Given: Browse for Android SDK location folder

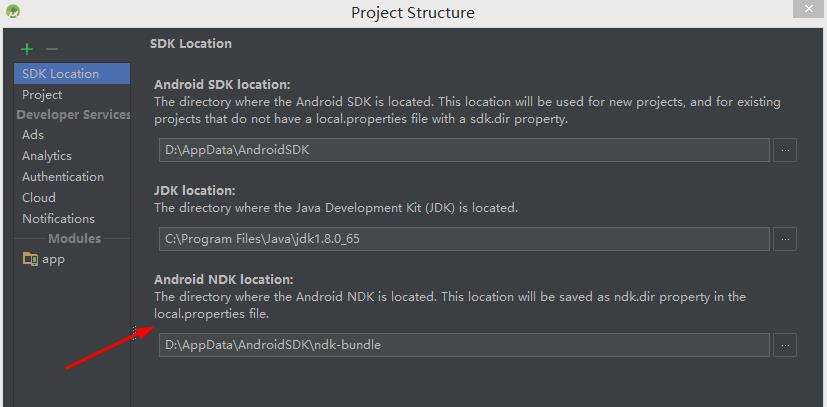Looking at the screenshot, I should point(785,150).
